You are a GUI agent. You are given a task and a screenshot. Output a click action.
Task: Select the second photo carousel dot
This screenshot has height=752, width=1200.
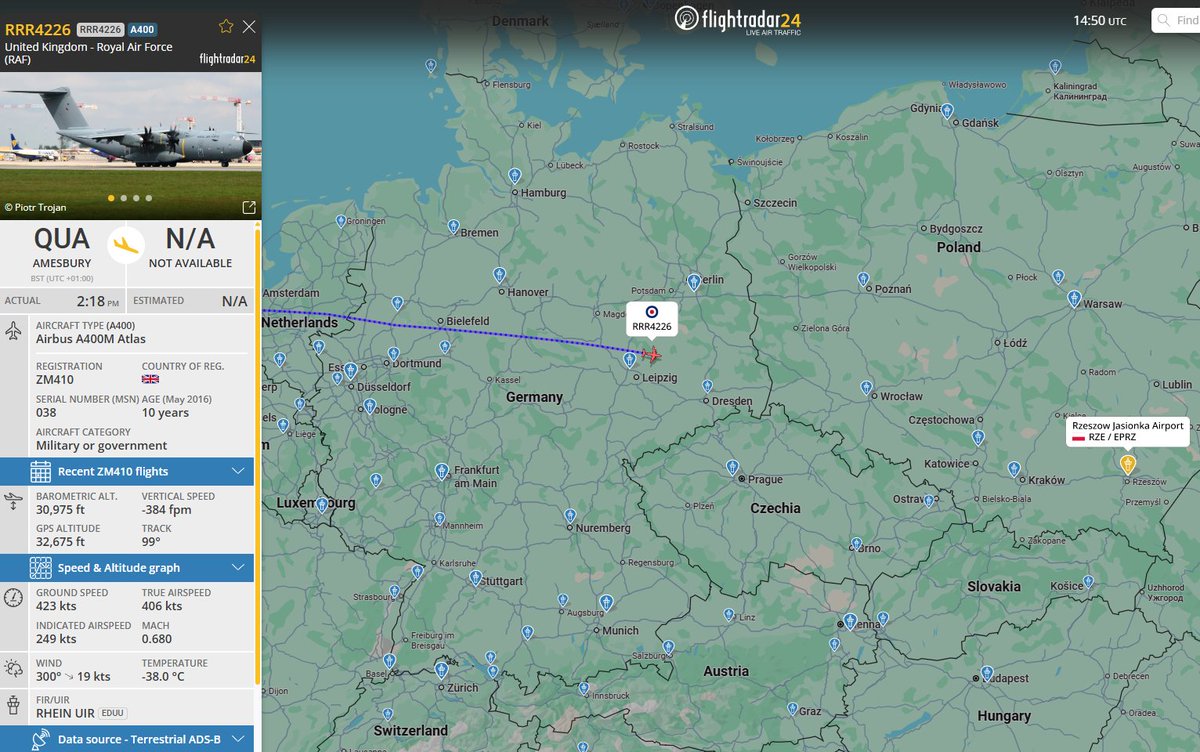click(x=124, y=198)
